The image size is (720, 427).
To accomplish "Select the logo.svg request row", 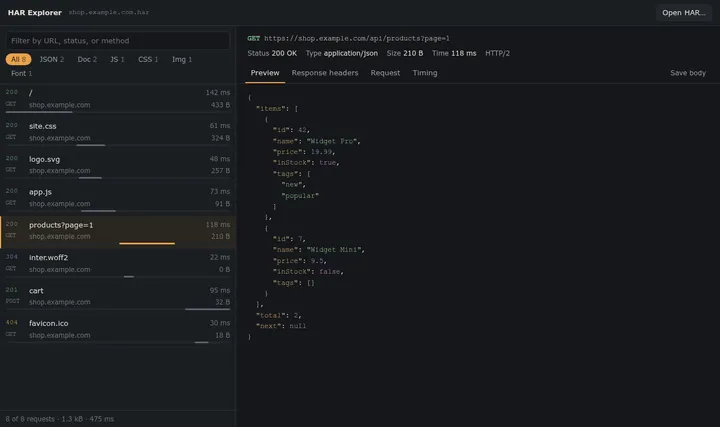I will tap(118, 165).
